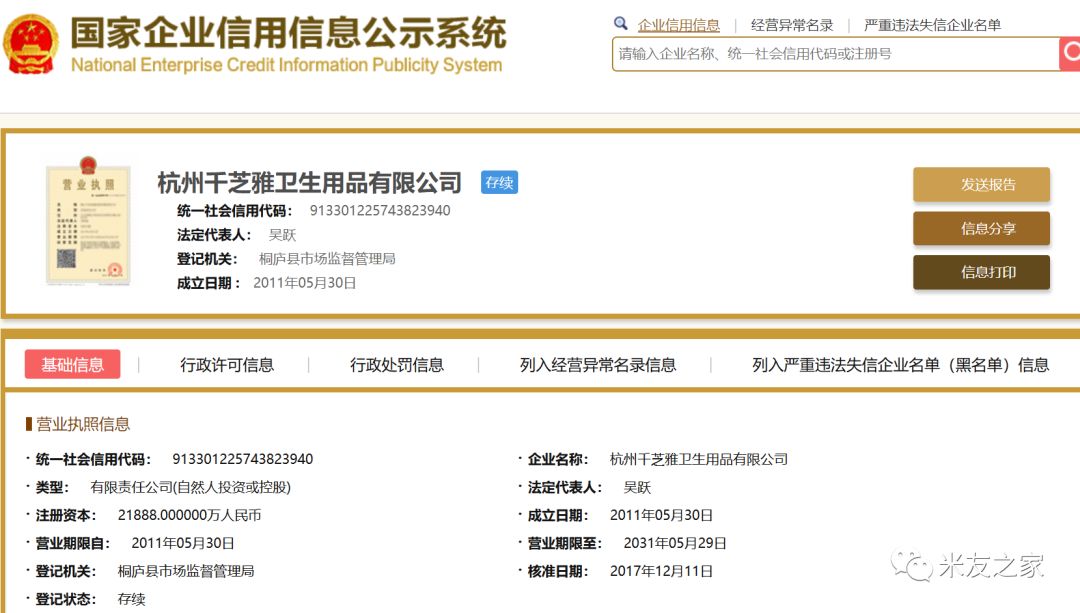The height and width of the screenshot is (613, 1080).
Task: Open the 列入严重违法失信企业名单（黑名单）信息 tab
Action: click(x=900, y=365)
